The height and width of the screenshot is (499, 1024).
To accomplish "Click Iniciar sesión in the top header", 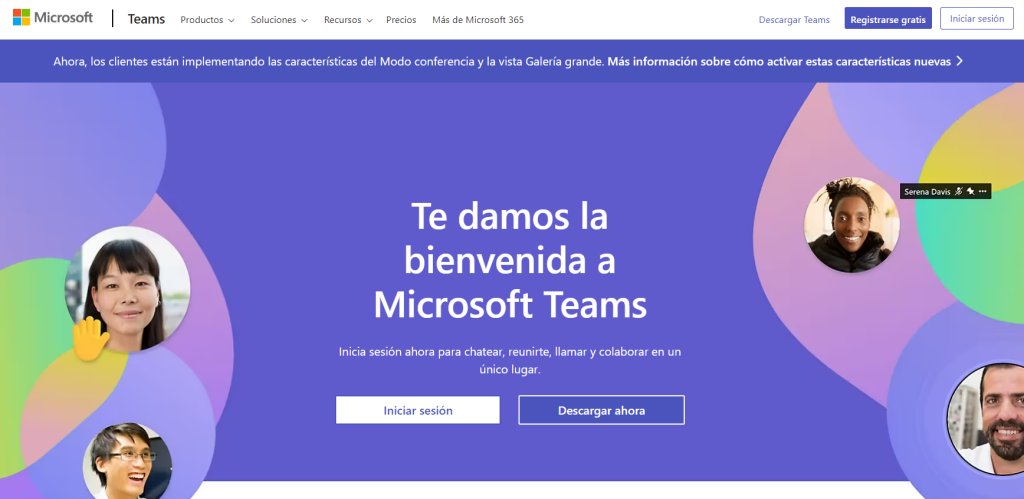I will pos(977,18).
